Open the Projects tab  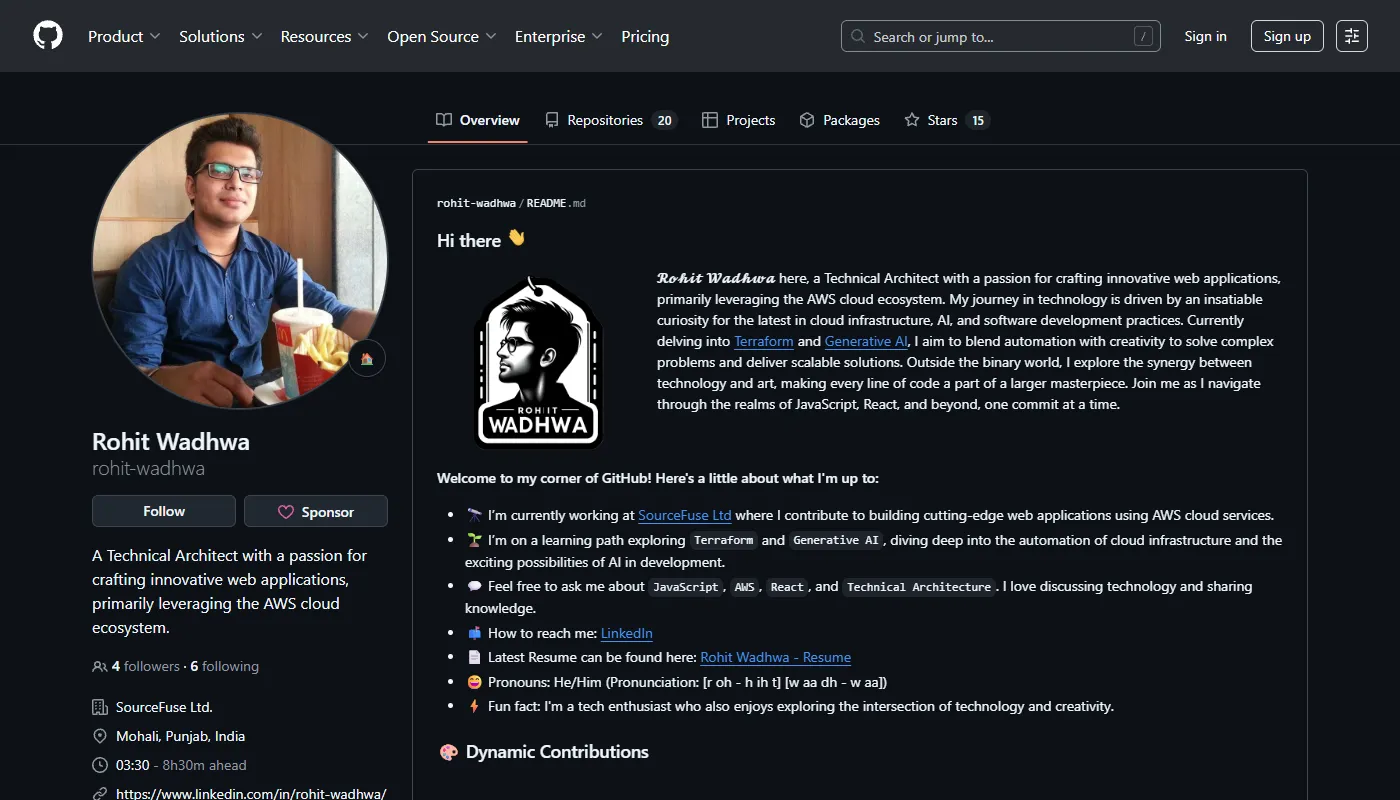[x=739, y=120]
